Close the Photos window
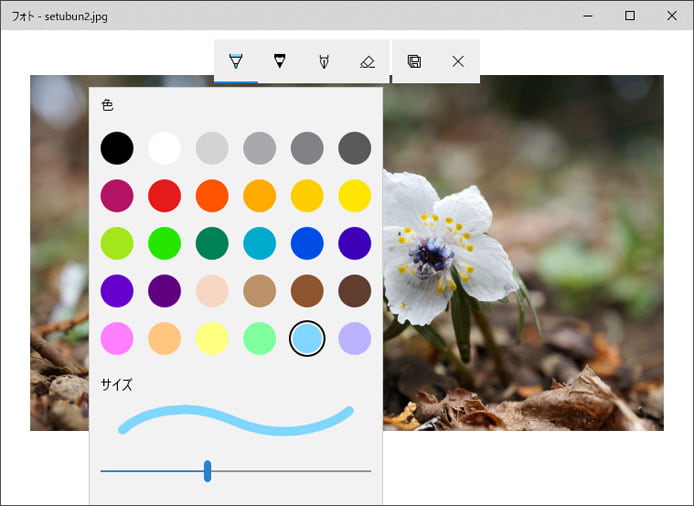694x506 pixels. [x=672, y=16]
